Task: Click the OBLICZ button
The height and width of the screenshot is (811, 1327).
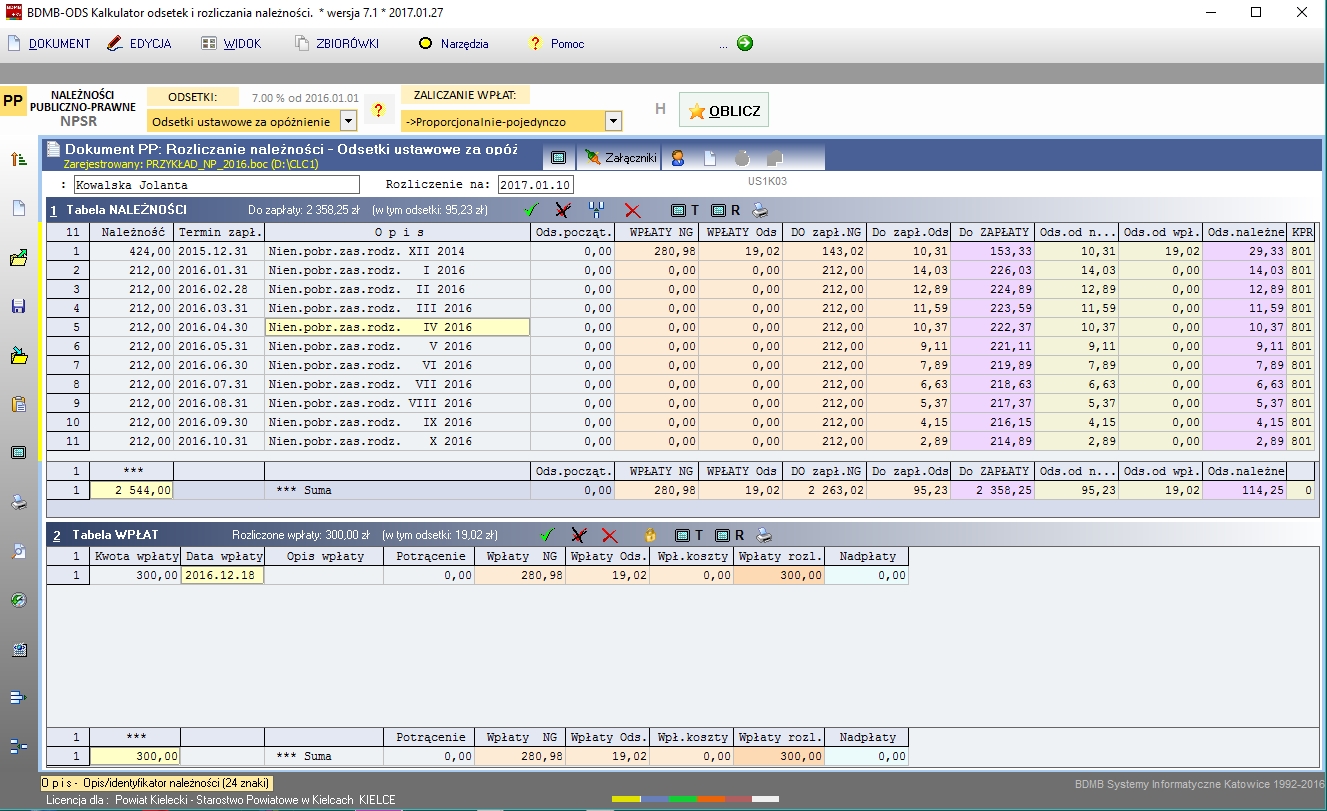Action: coord(724,110)
